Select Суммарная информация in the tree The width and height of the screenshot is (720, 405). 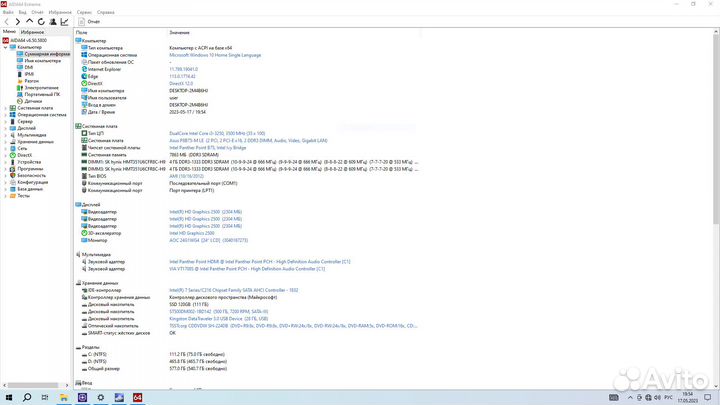tap(47, 54)
